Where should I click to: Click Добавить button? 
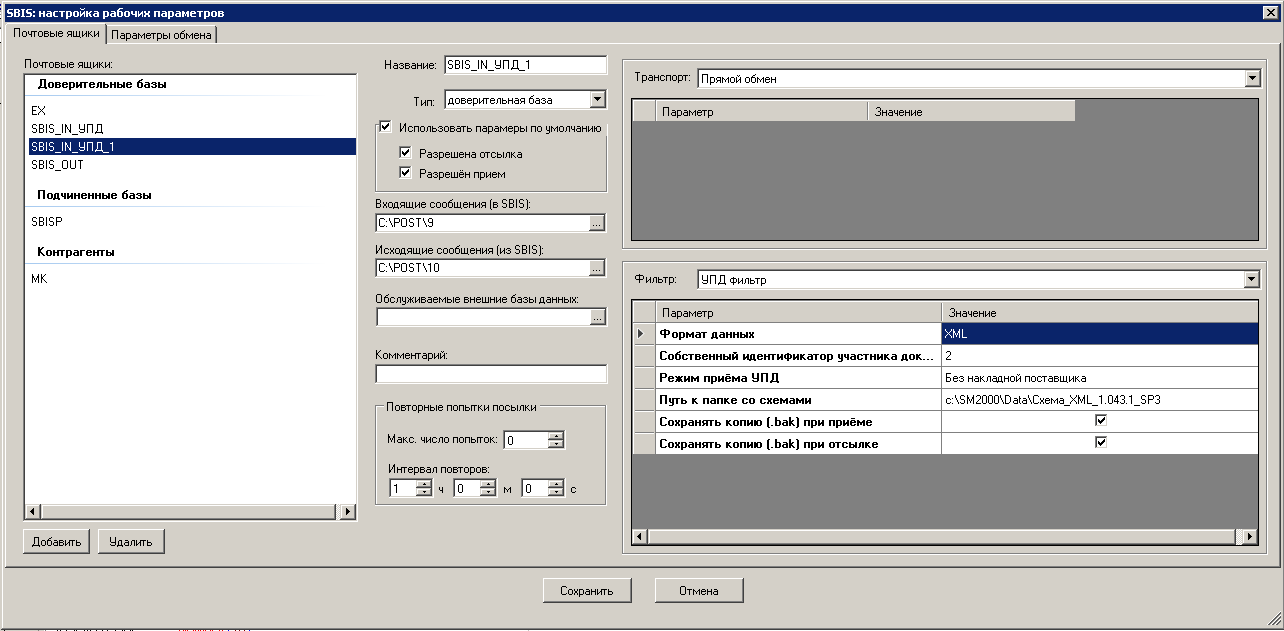56,542
